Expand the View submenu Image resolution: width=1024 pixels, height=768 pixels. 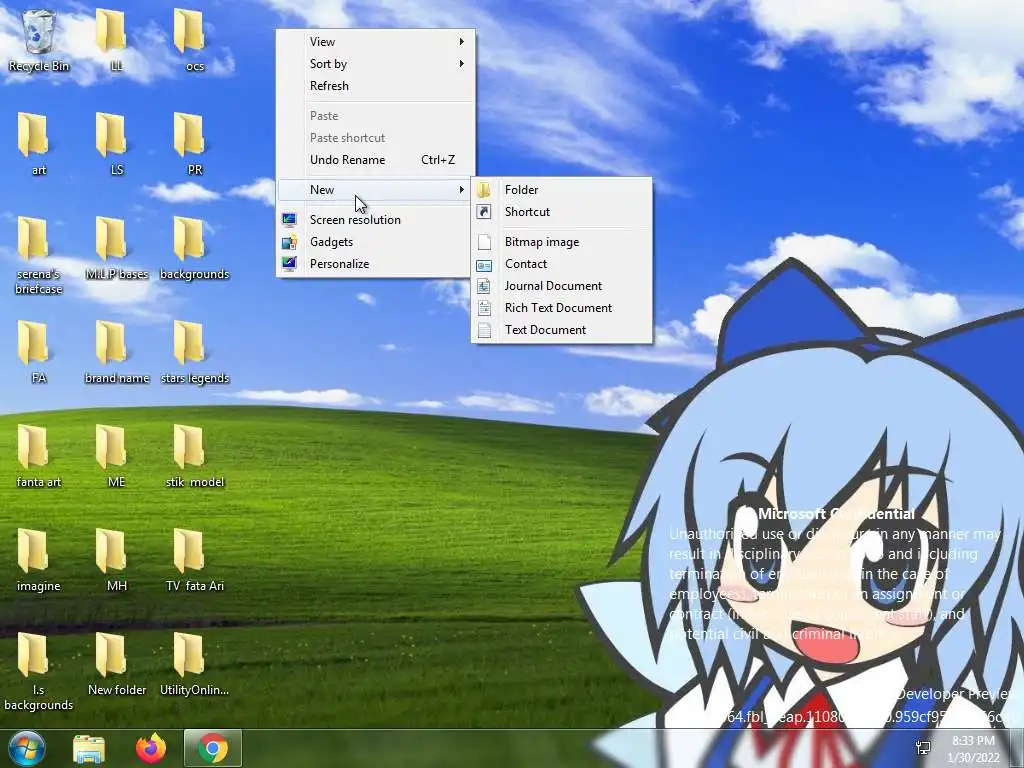(x=376, y=42)
